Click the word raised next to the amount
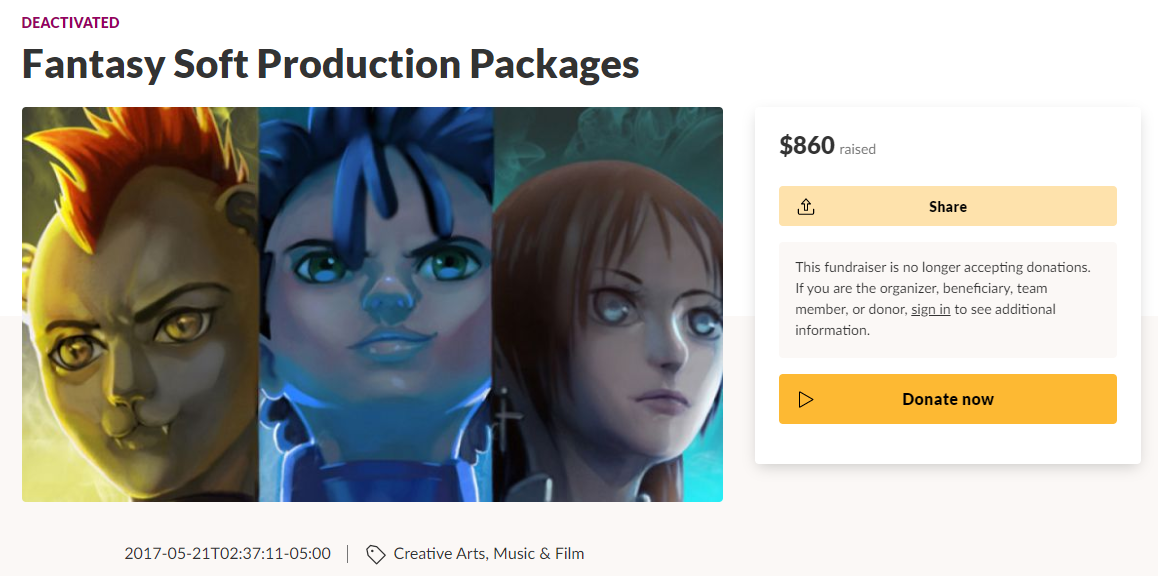 pyautogui.click(x=857, y=149)
